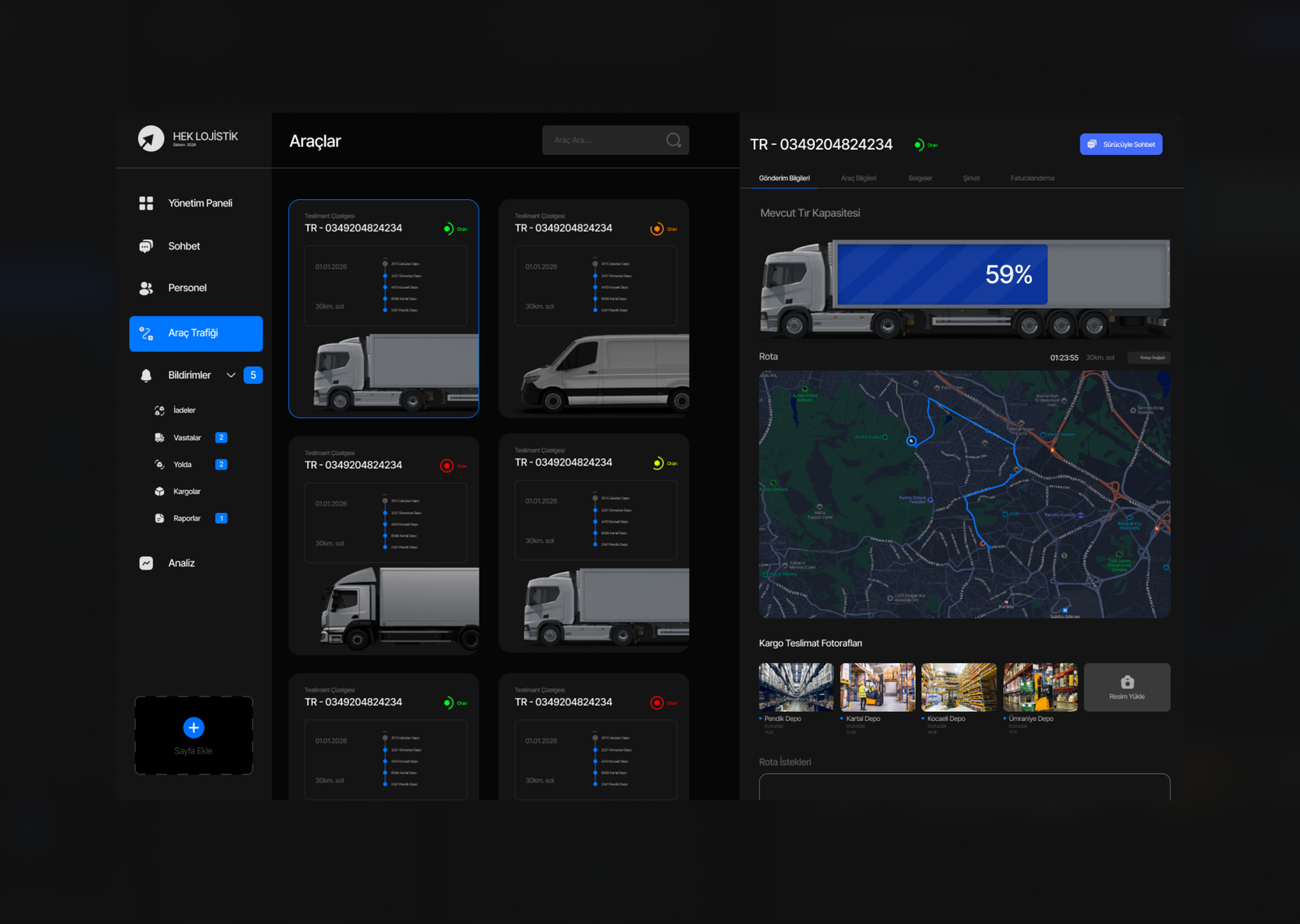1300x924 pixels.
Task: Open the Faturalandırma tab
Action: [1032, 178]
